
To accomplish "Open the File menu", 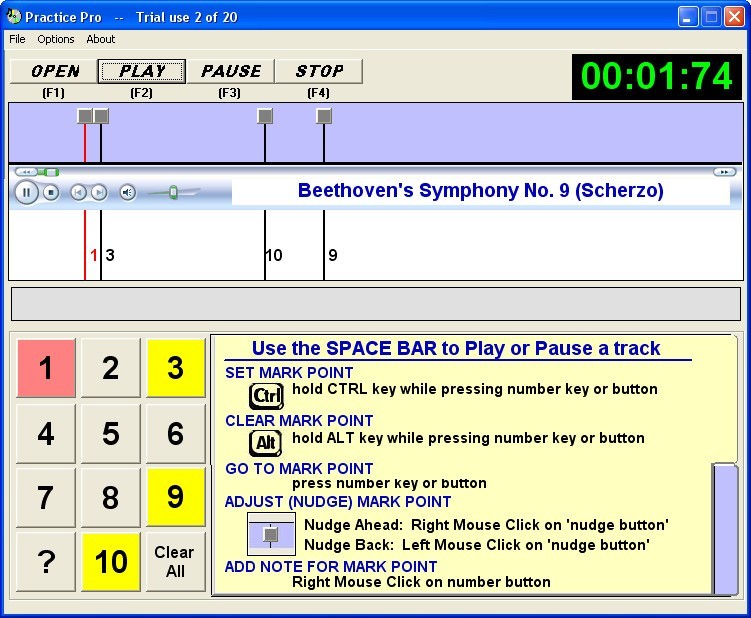I will pyautogui.click(x=17, y=39).
